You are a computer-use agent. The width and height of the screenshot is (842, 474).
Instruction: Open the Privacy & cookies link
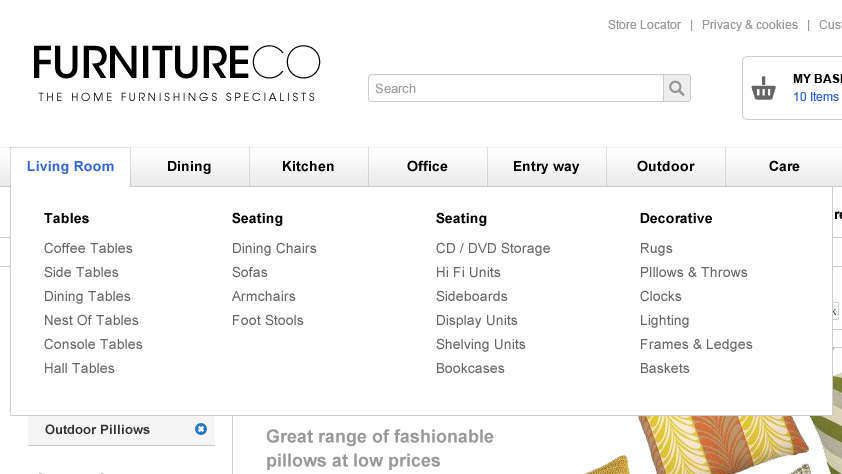[x=750, y=25]
